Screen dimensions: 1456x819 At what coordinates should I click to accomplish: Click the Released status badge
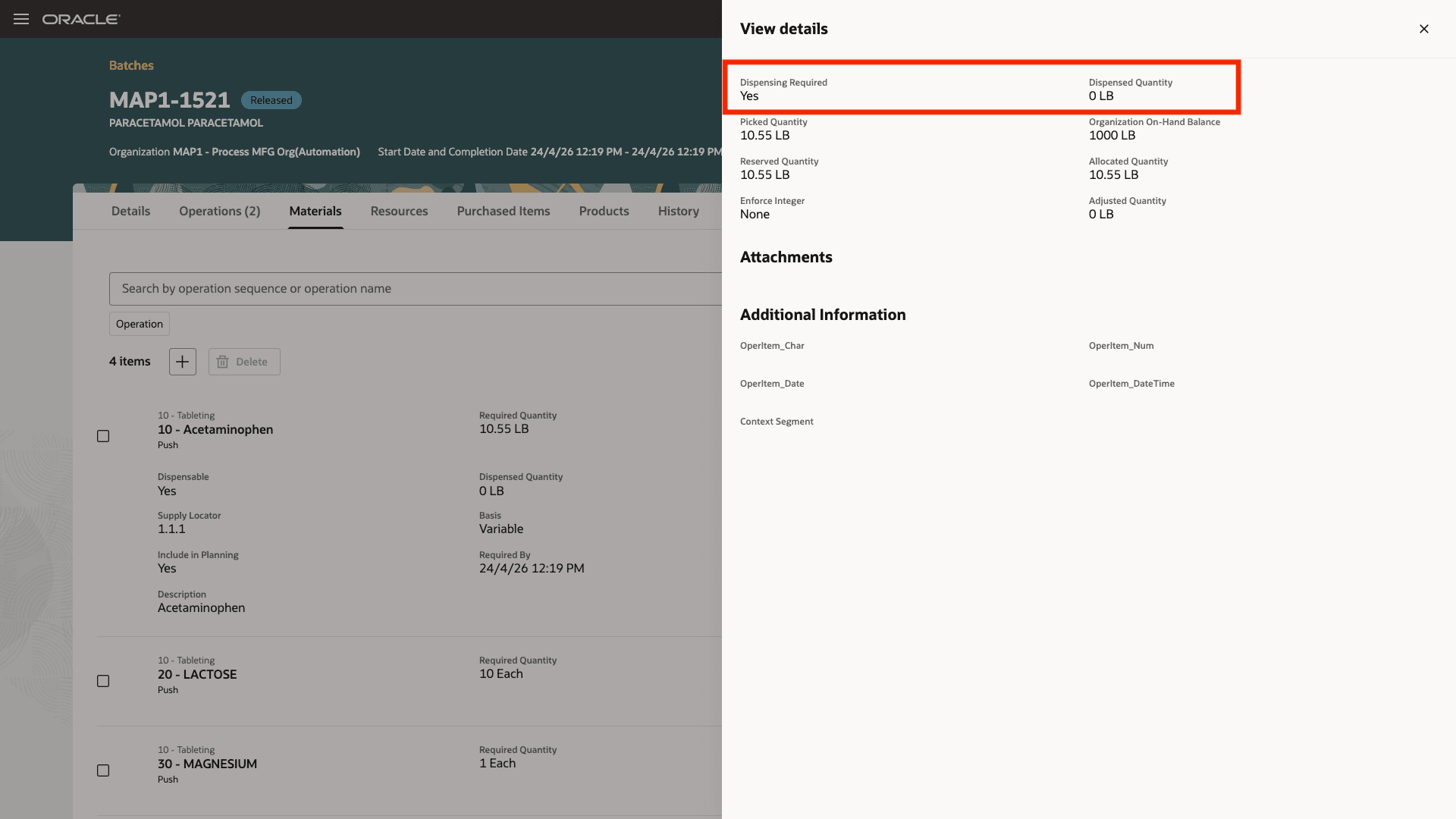click(x=271, y=100)
